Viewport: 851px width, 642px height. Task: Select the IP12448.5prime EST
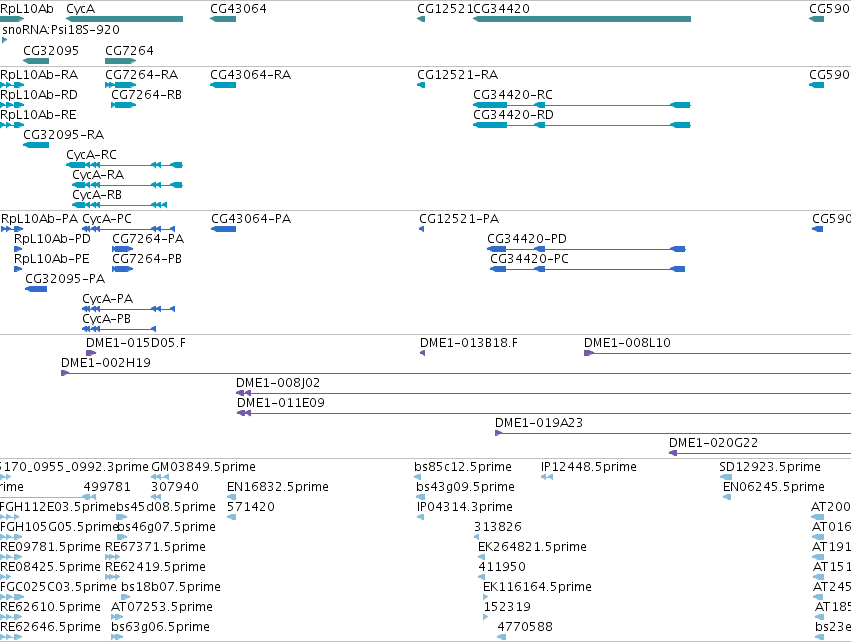coord(547,477)
